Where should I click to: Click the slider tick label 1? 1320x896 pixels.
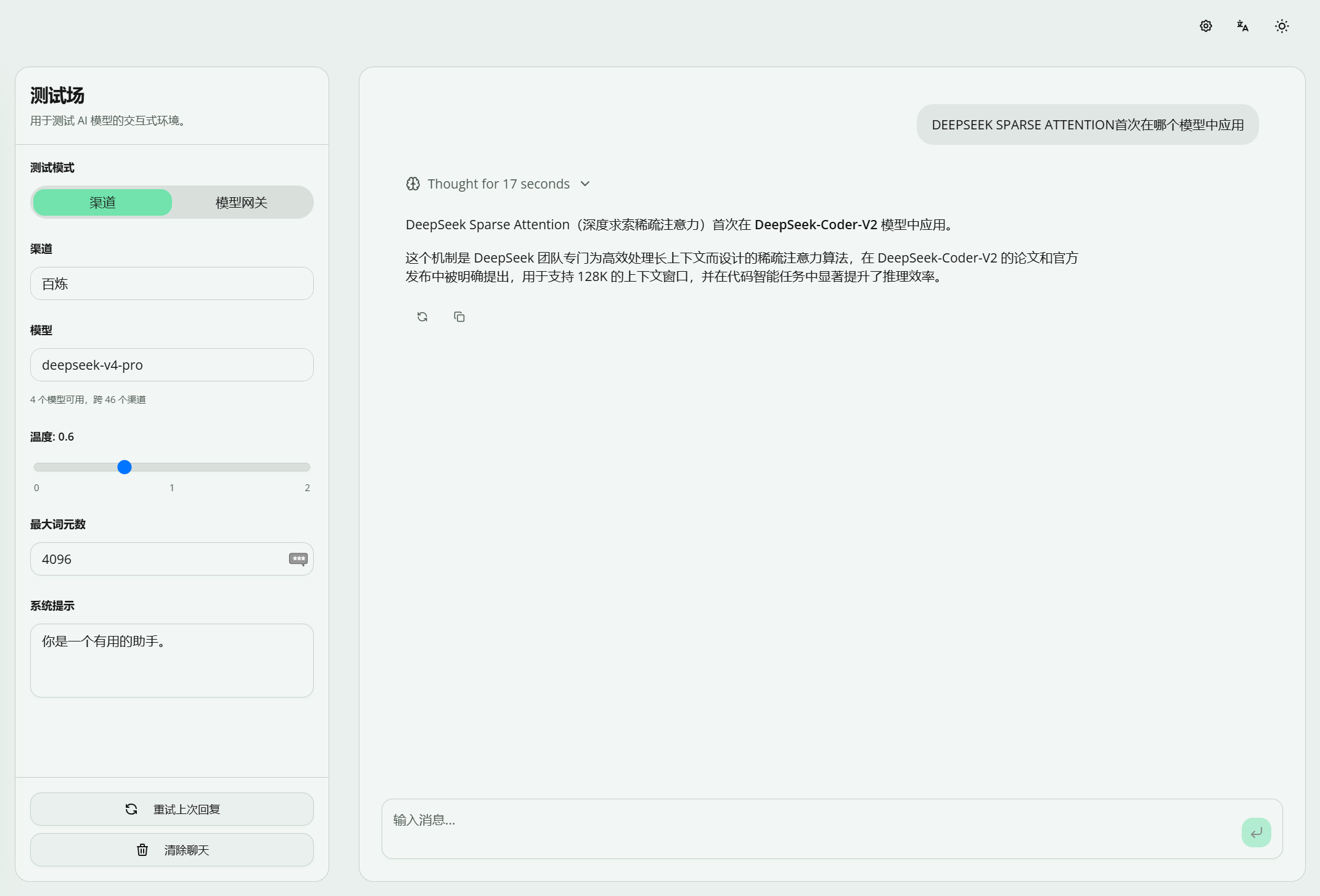click(172, 487)
